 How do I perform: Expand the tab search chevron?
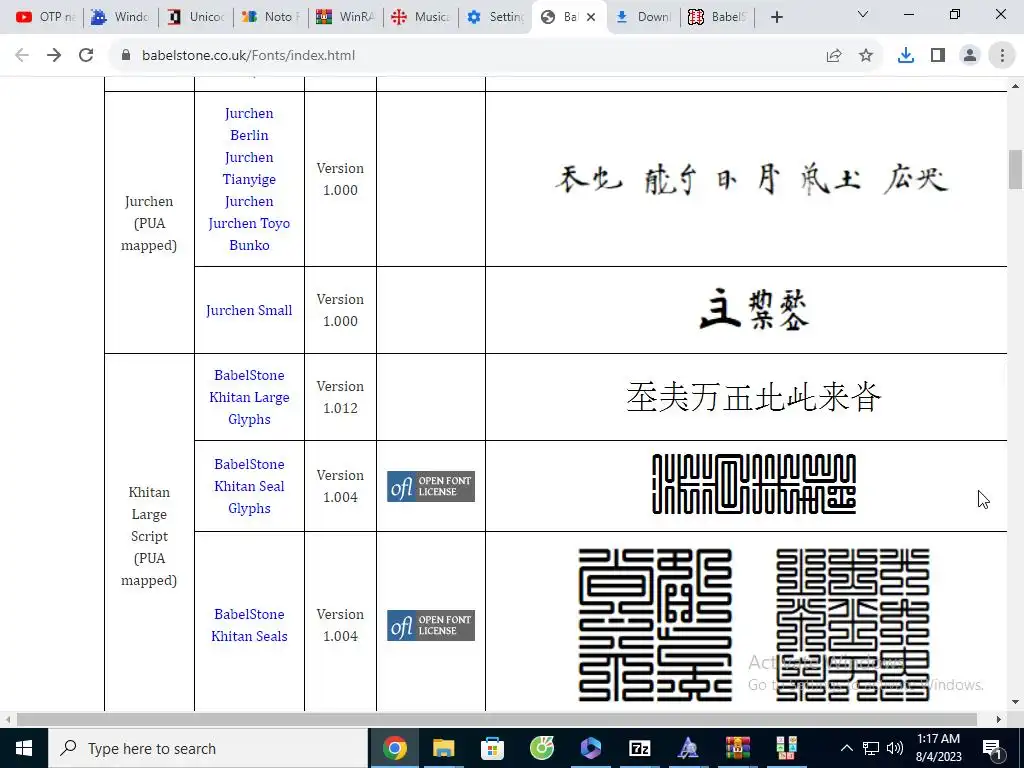coord(863,14)
